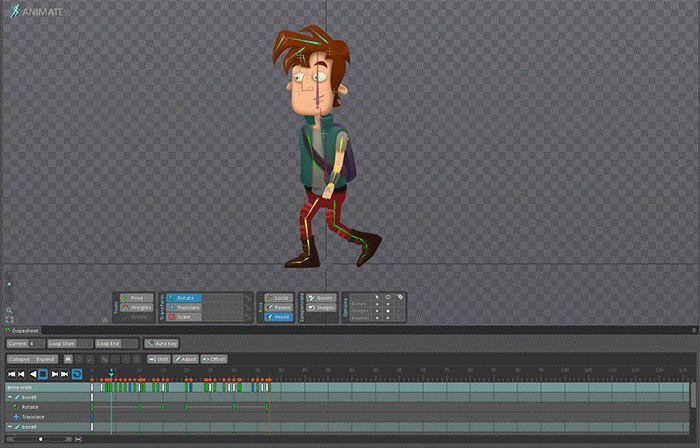The height and width of the screenshot is (448, 700).
Task: Click the Offset button
Action: [214, 359]
